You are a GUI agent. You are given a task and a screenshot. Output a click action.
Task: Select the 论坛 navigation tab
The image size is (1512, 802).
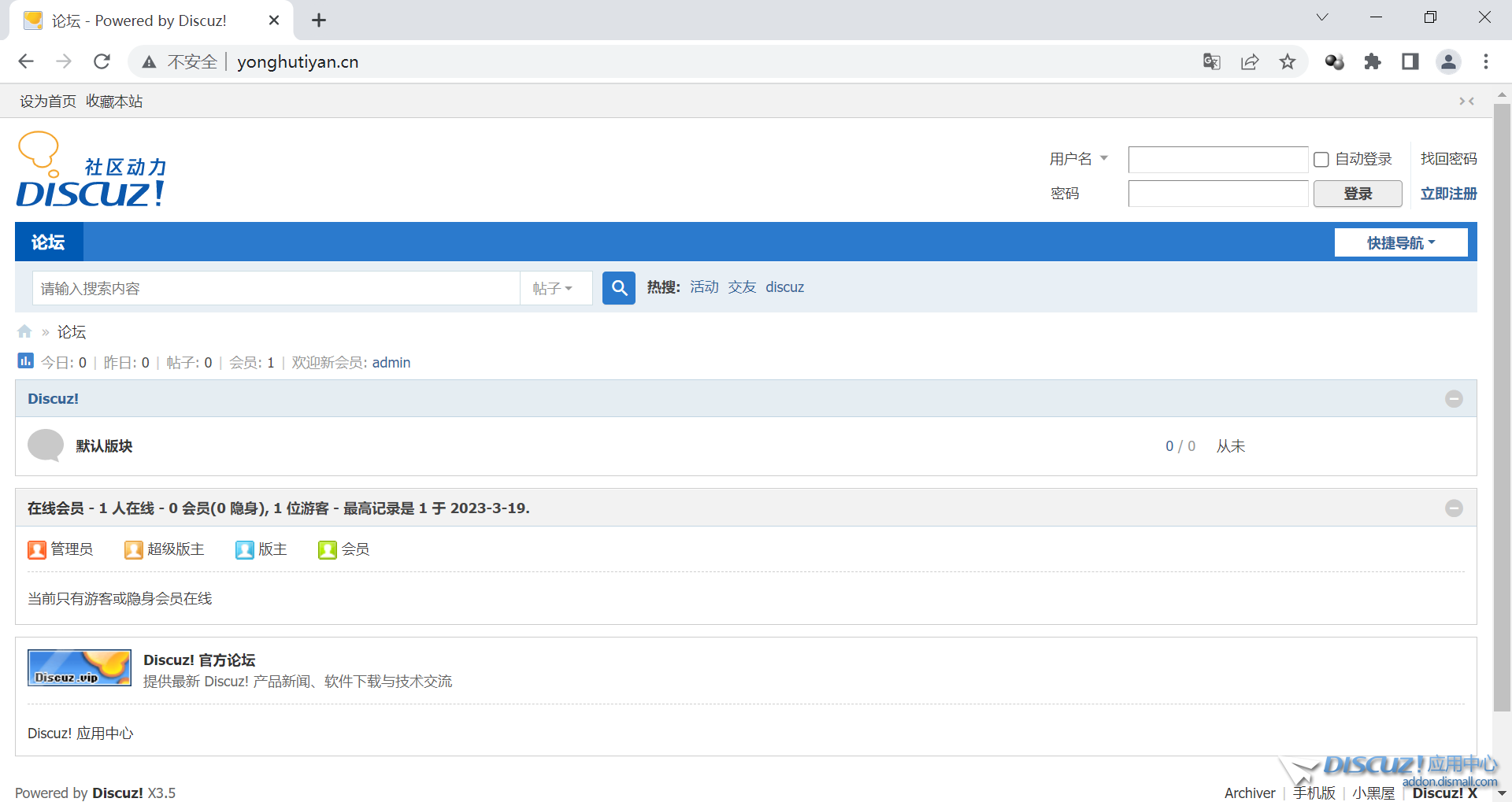pos(48,242)
